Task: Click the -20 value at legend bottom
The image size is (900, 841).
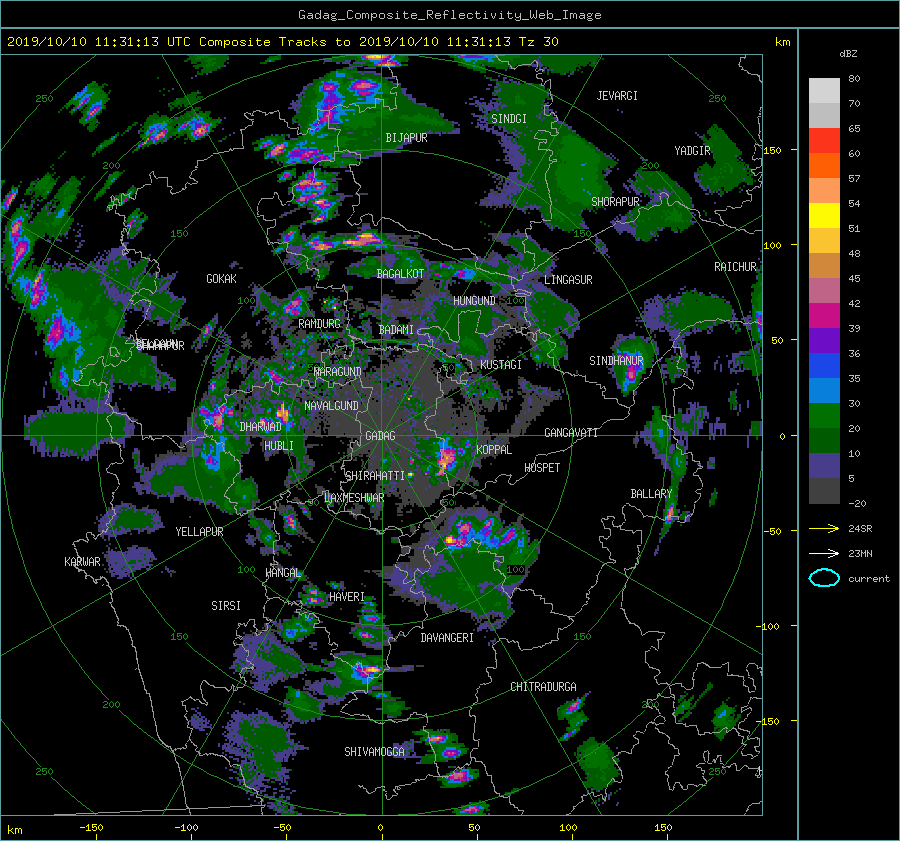Action: click(x=857, y=503)
